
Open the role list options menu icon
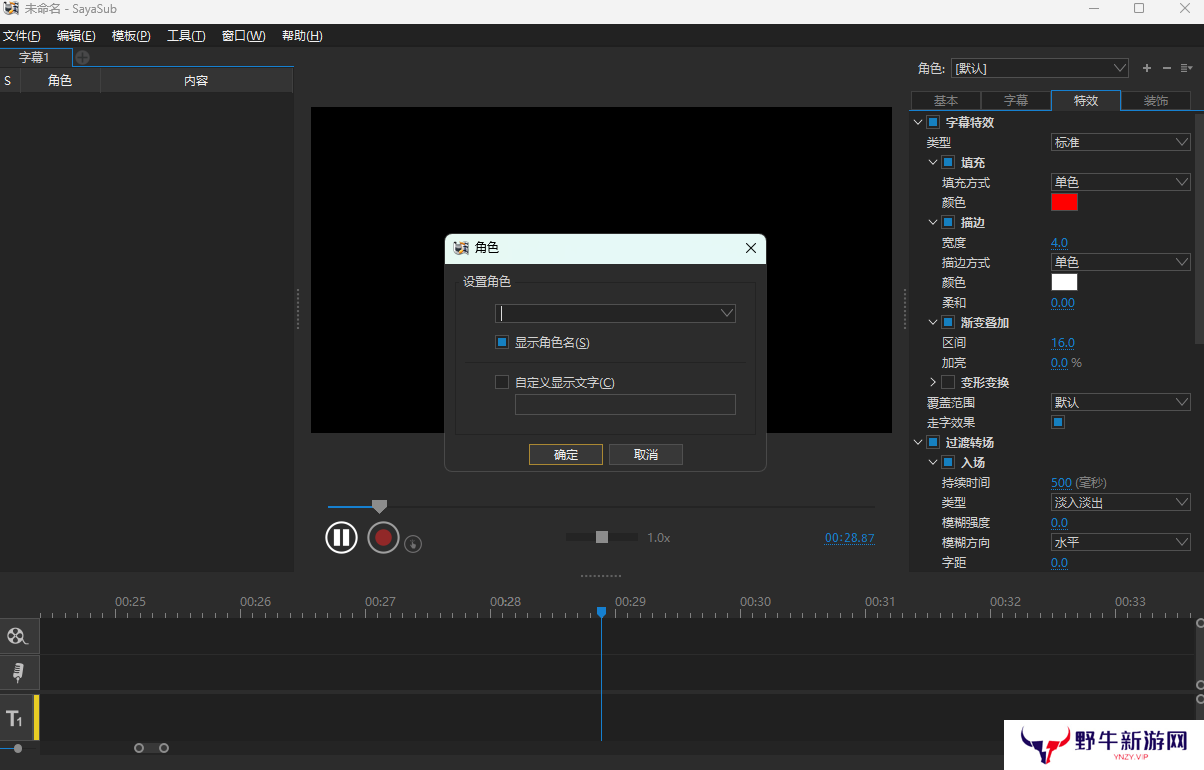(1186, 68)
